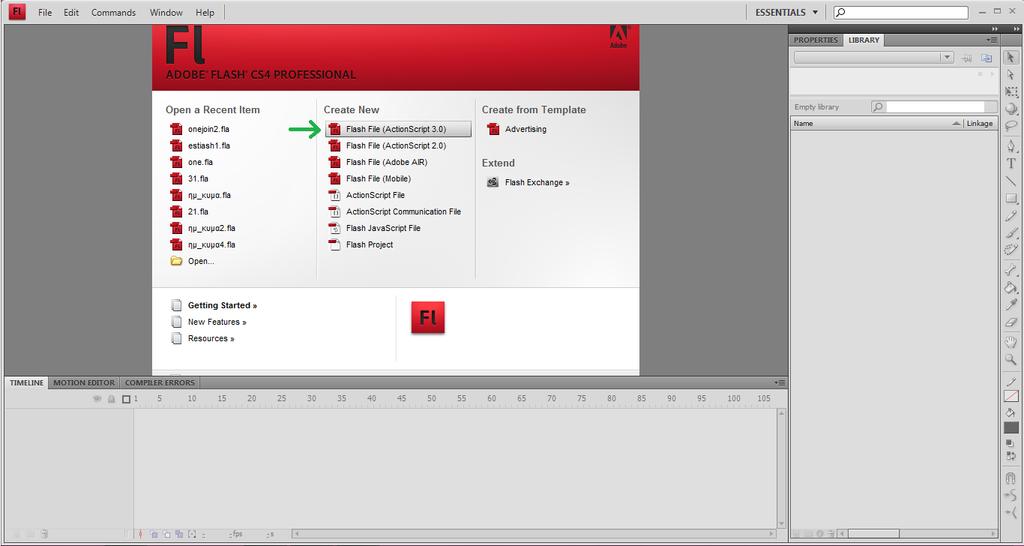Switch to the COMPILER ERRORS tab

[159, 383]
